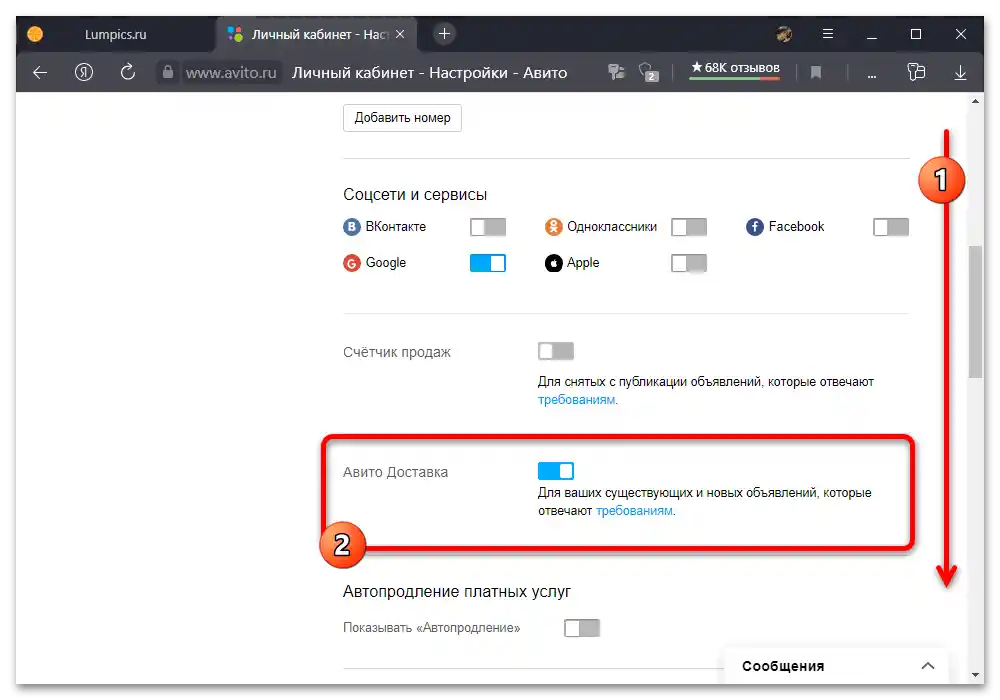Screen dimensions: 1000x700
Task: Click the Одноклассники logo icon
Action: (x=554, y=227)
